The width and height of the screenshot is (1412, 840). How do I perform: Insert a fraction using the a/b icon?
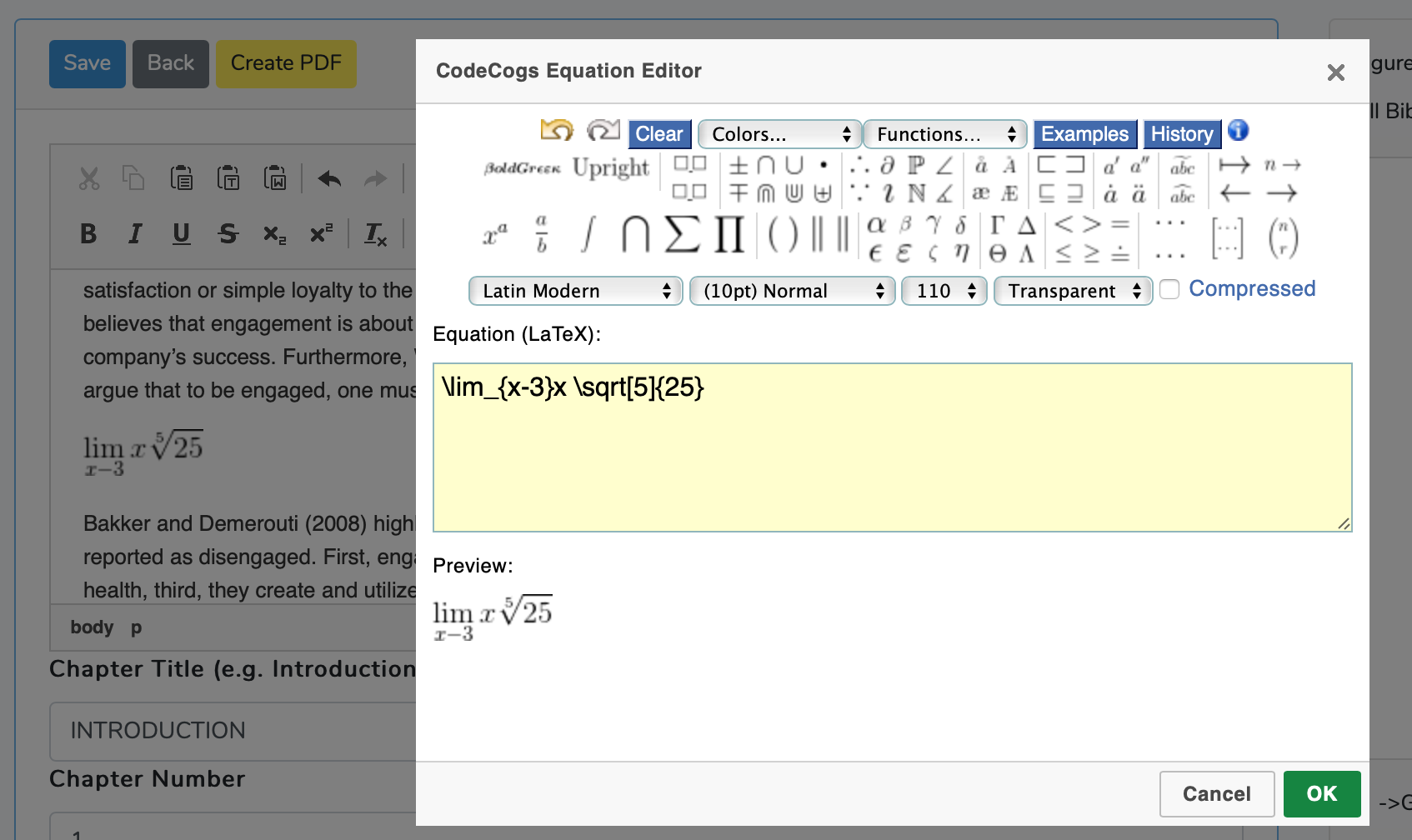pyautogui.click(x=541, y=235)
